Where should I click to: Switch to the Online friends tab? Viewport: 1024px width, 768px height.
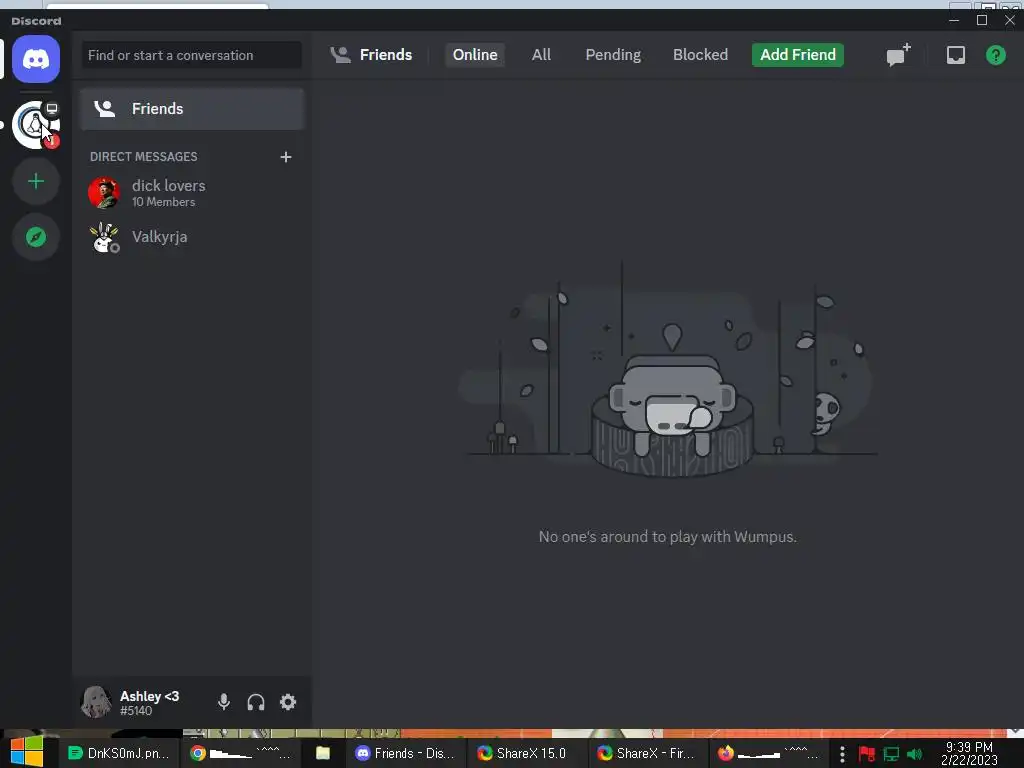pyautogui.click(x=475, y=55)
